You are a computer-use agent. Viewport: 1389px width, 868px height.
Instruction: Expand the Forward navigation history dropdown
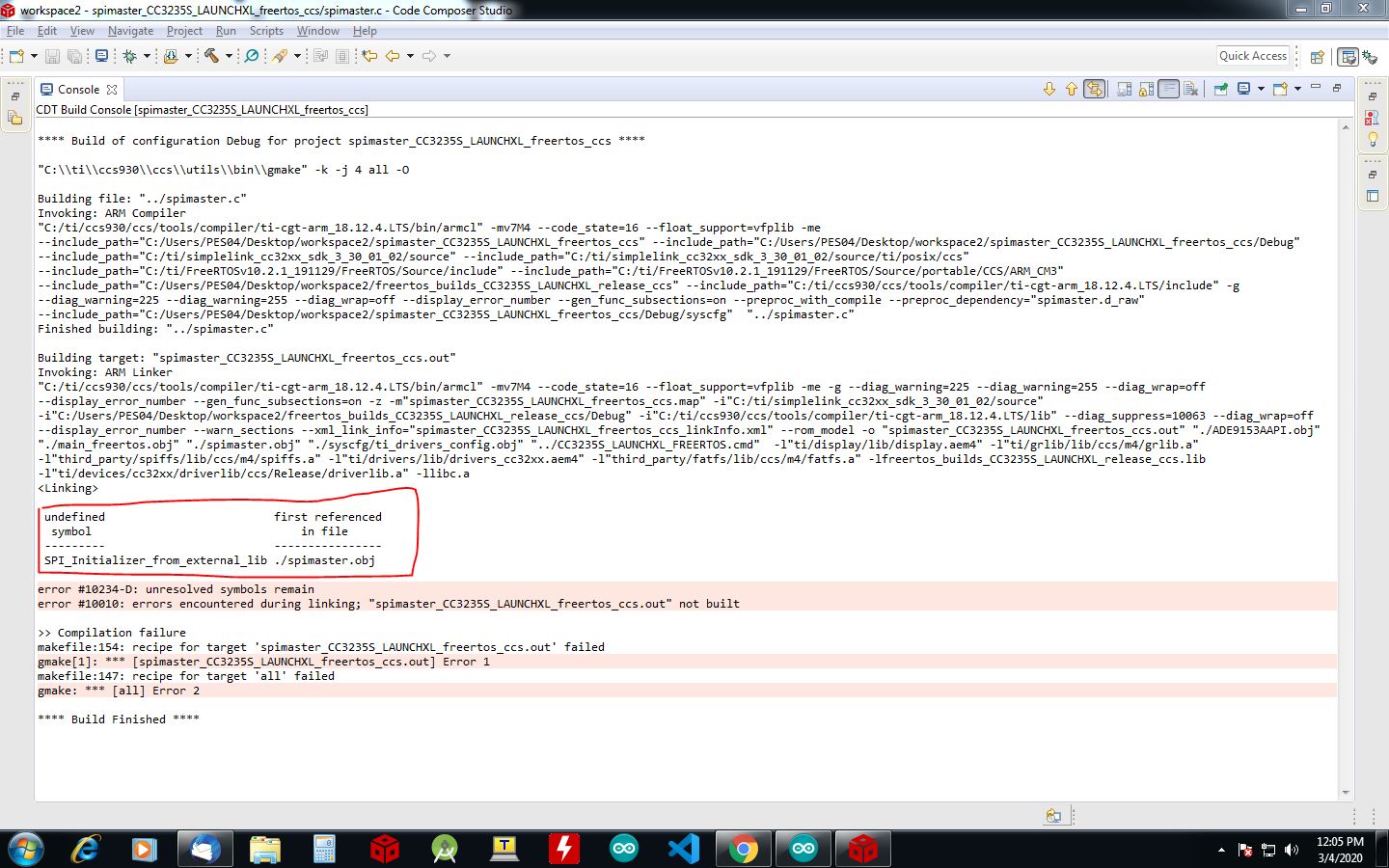[447, 56]
